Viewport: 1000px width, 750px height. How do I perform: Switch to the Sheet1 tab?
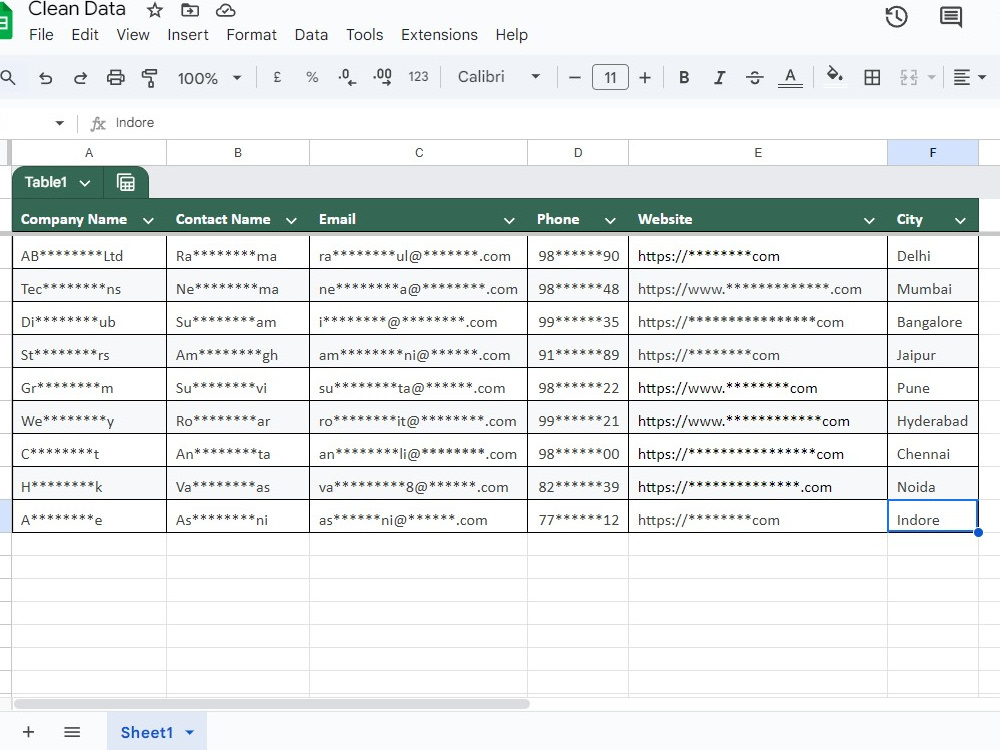(147, 732)
